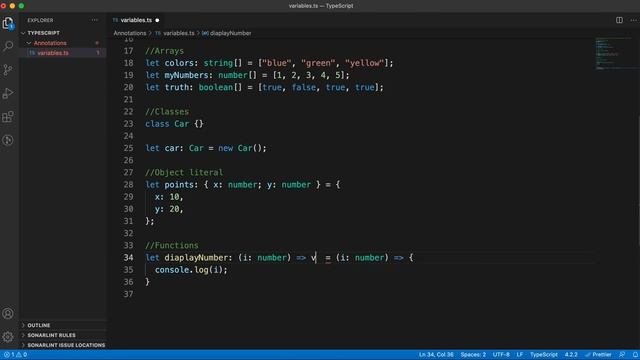
Task: Expand the OUTLINE panel
Action: point(39,325)
